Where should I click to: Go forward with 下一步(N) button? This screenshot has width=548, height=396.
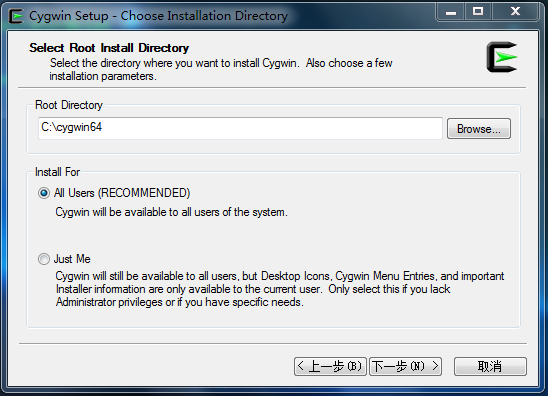(405, 366)
